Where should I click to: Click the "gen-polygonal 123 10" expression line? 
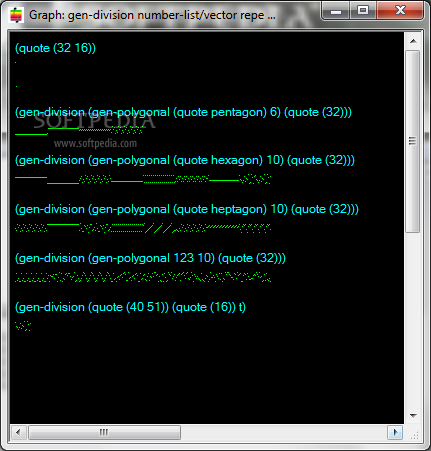pyautogui.click(x=150, y=258)
